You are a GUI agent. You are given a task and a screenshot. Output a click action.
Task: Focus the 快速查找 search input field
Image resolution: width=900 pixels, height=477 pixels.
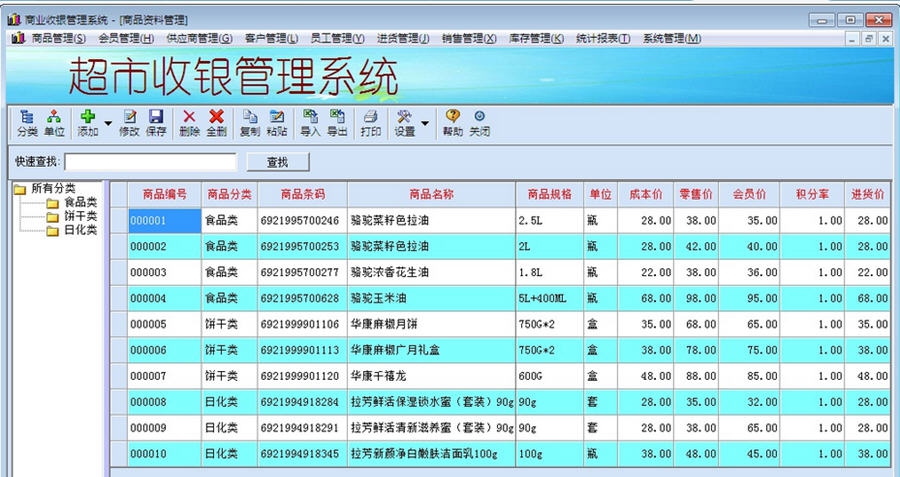pos(150,162)
